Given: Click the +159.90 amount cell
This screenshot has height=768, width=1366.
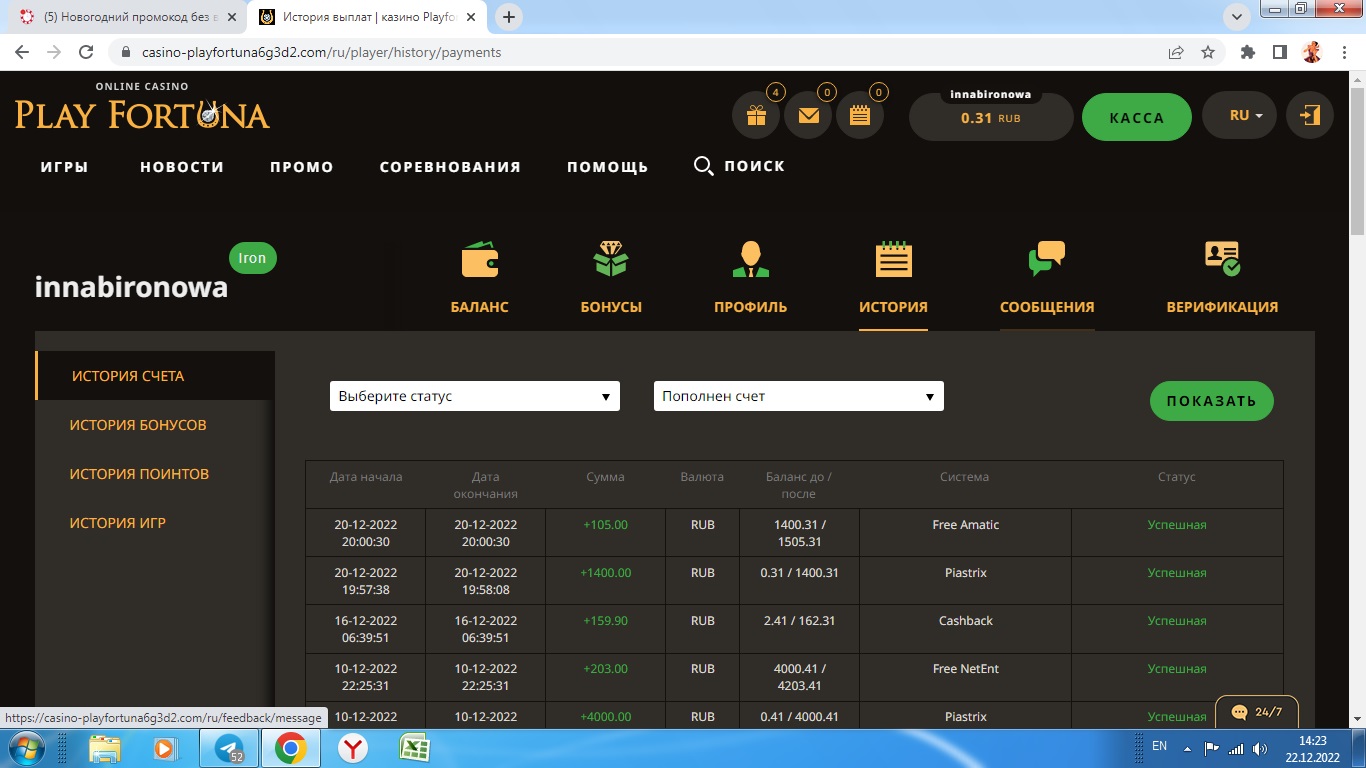Looking at the screenshot, I should pos(605,629).
